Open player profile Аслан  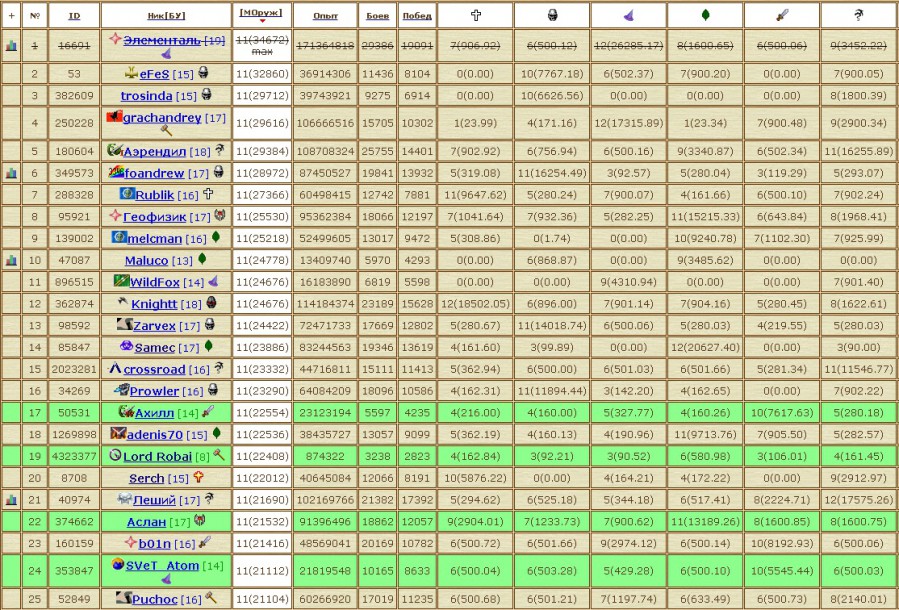coord(146,522)
